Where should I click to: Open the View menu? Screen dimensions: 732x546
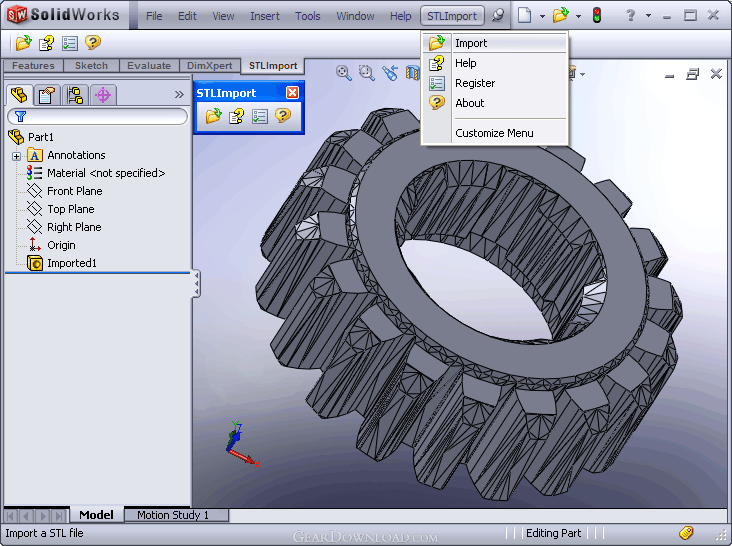click(x=223, y=16)
